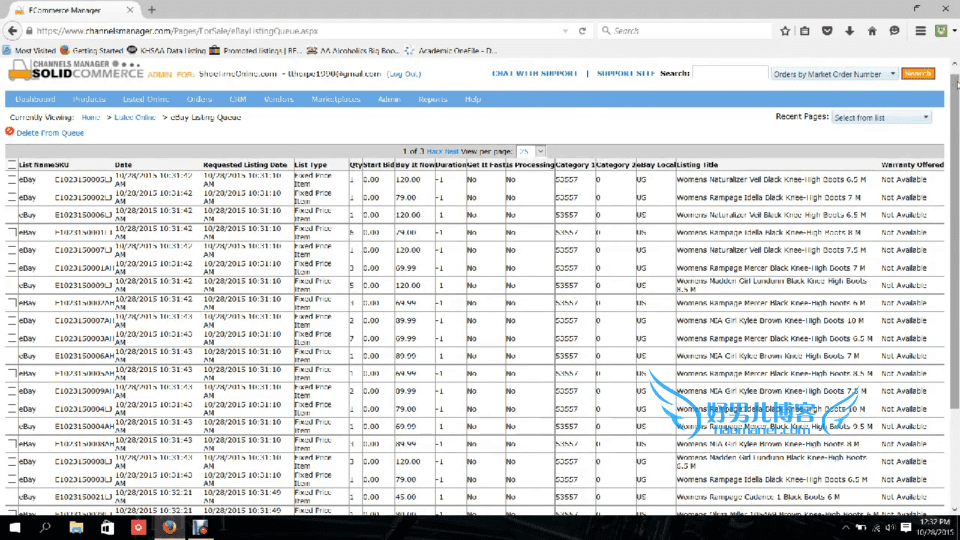Click the Firefox search box

click(x=684, y=31)
